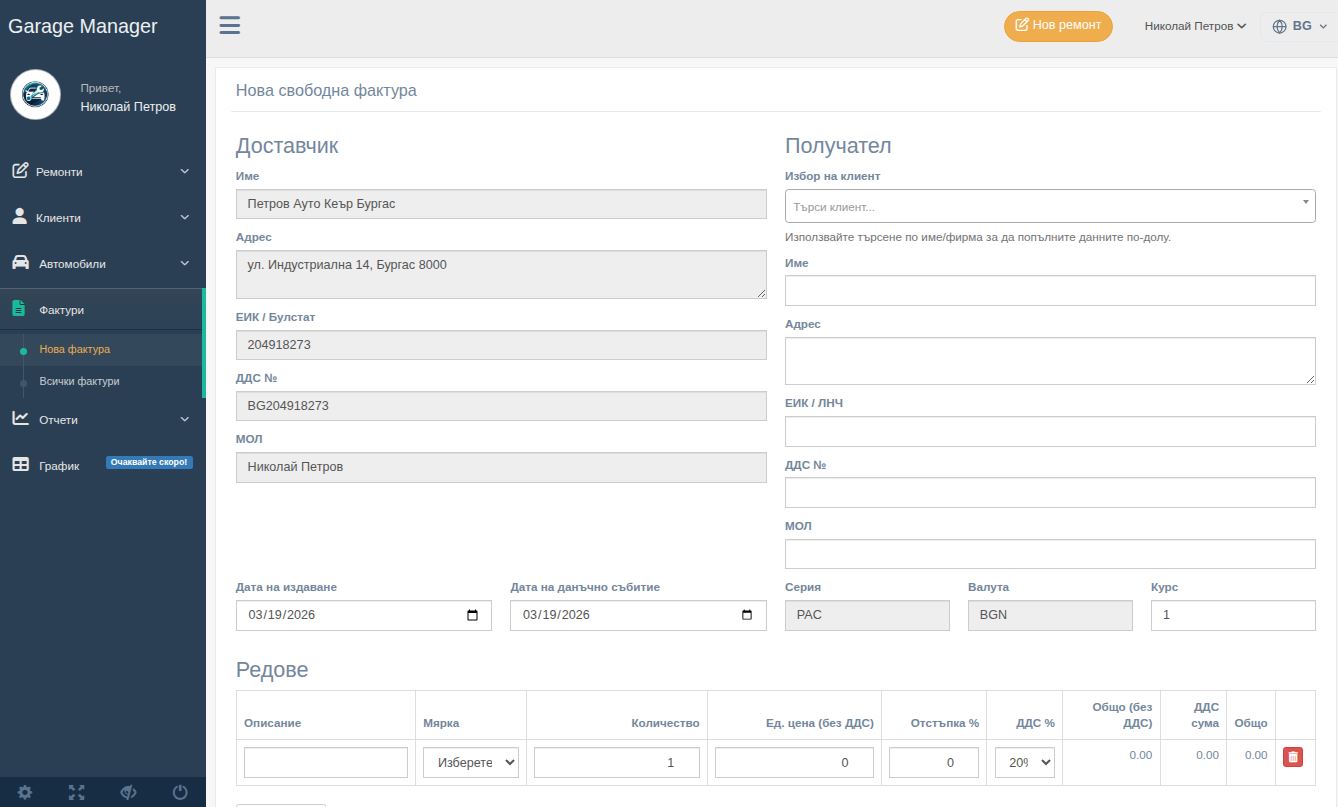This screenshot has width=1338, height=807.
Task: Select the Фактури document icon
Action: [19, 309]
